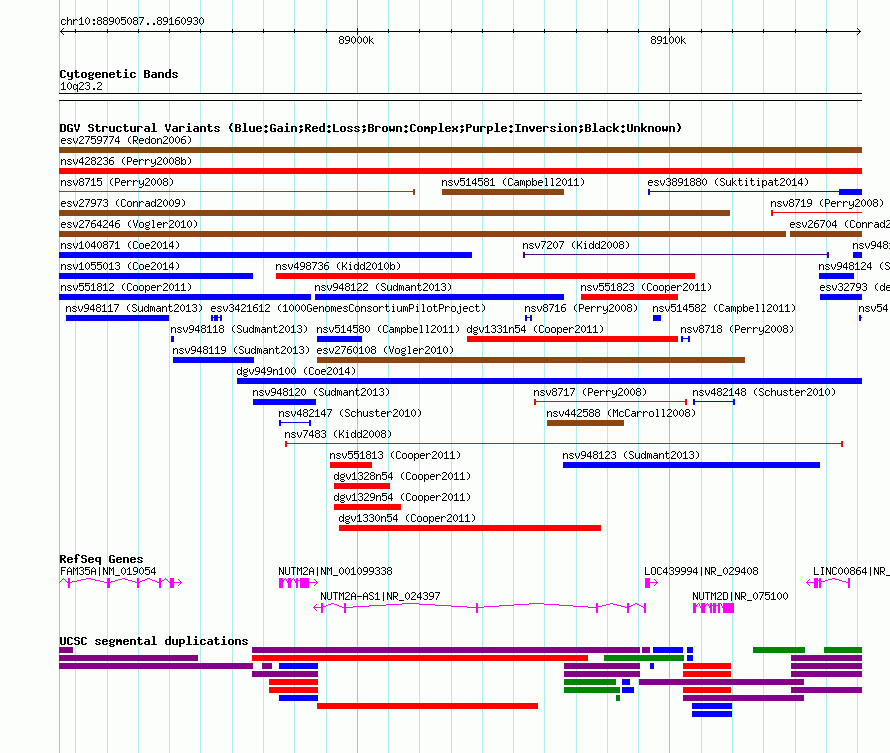The image size is (890, 753).
Task: Select the blue dgv949n100 gain bar
Action: pos(549,381)
